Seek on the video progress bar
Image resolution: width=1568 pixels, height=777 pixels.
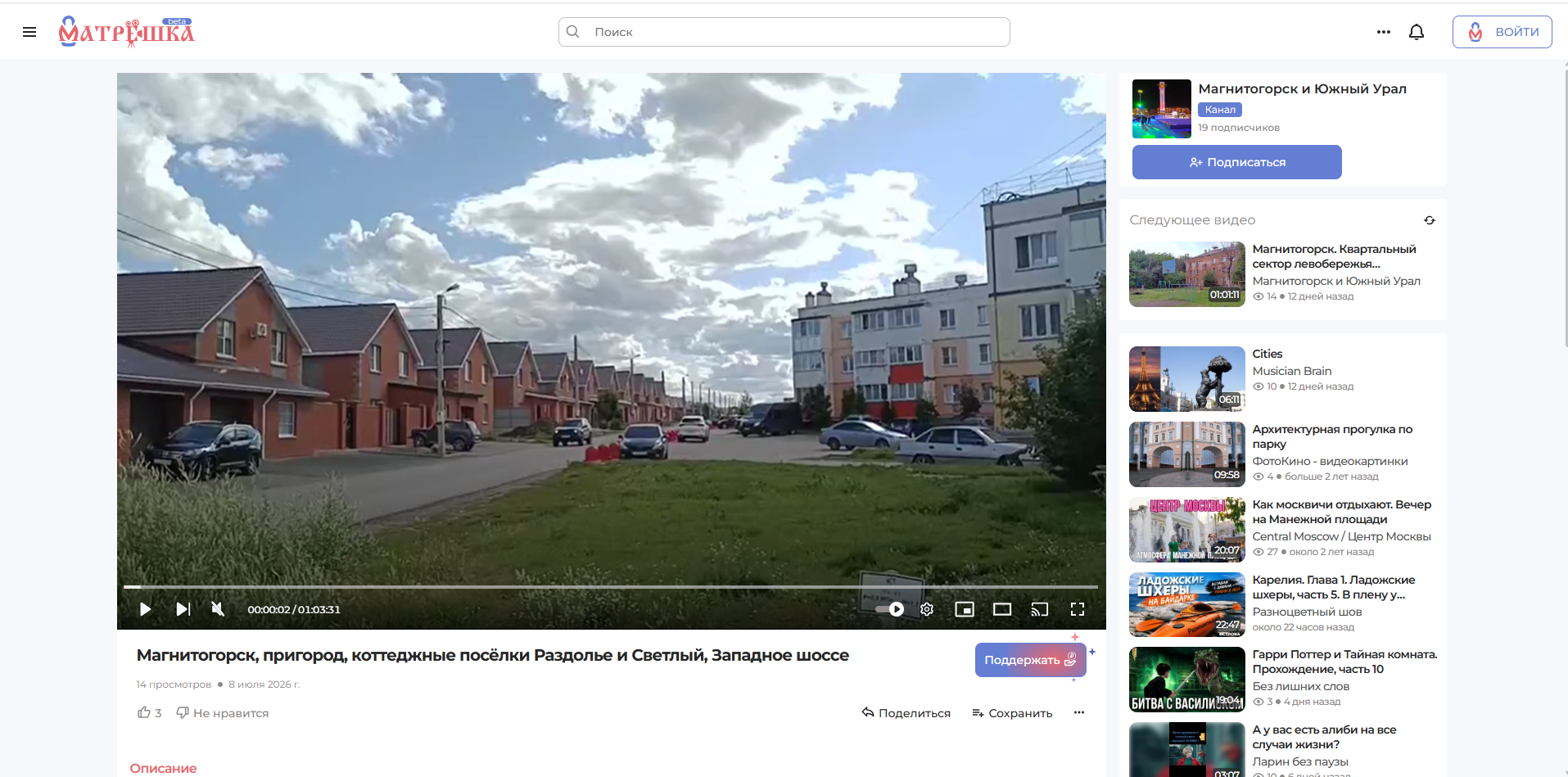coord(611,587)
